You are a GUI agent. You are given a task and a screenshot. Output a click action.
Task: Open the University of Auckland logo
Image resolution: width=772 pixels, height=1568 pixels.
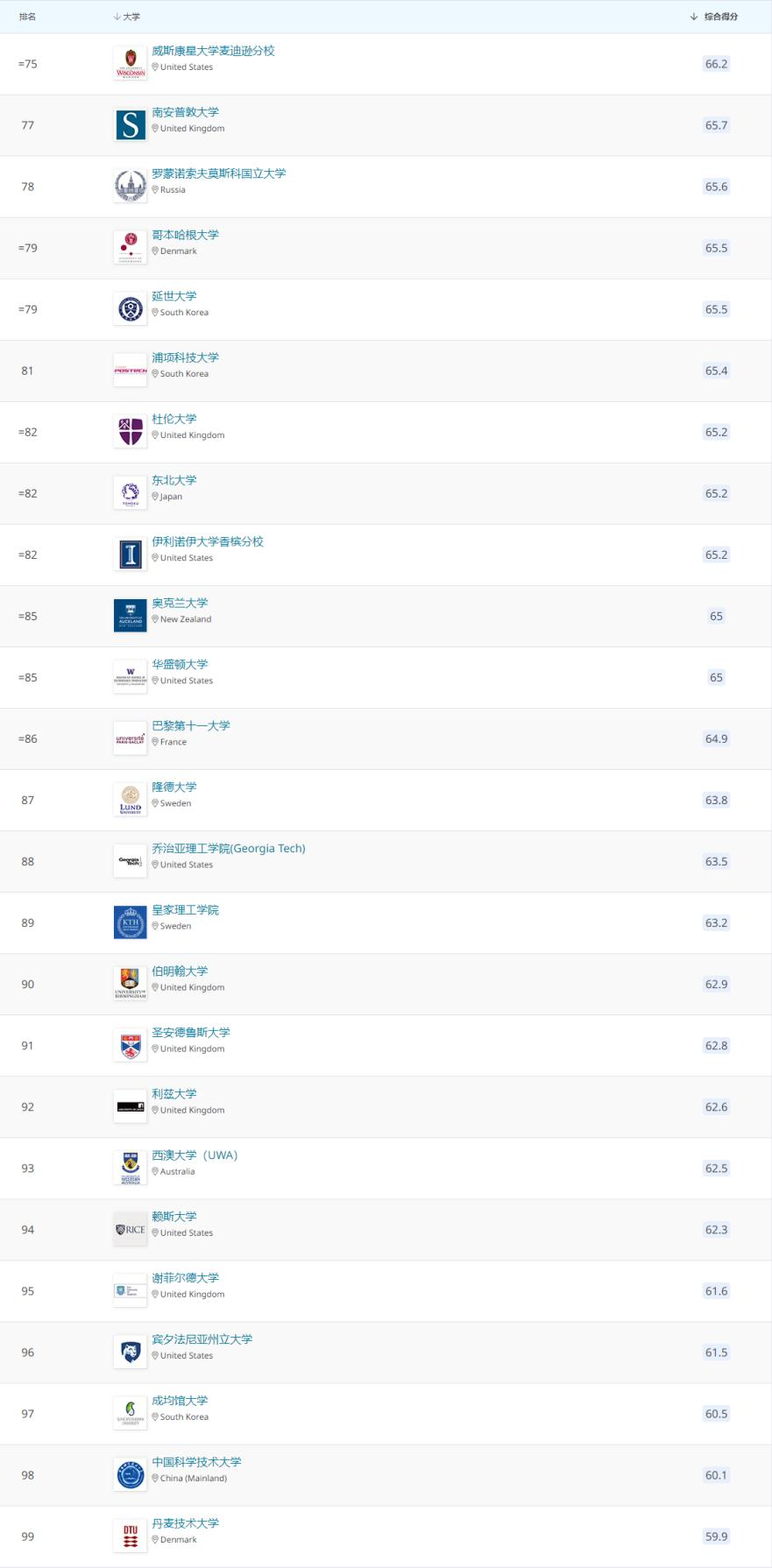tap(131, 616)
